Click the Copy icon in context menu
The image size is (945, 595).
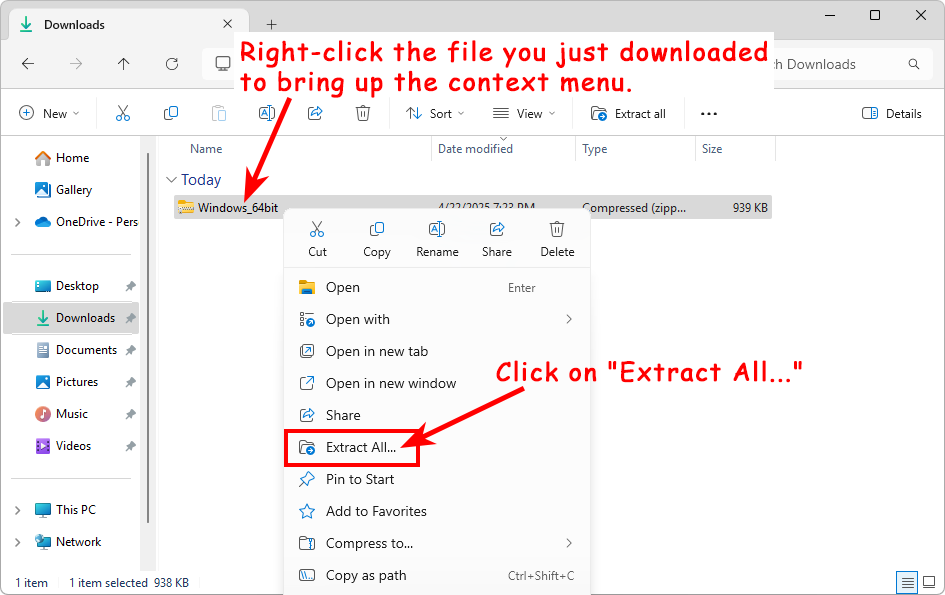click(377, 238)
